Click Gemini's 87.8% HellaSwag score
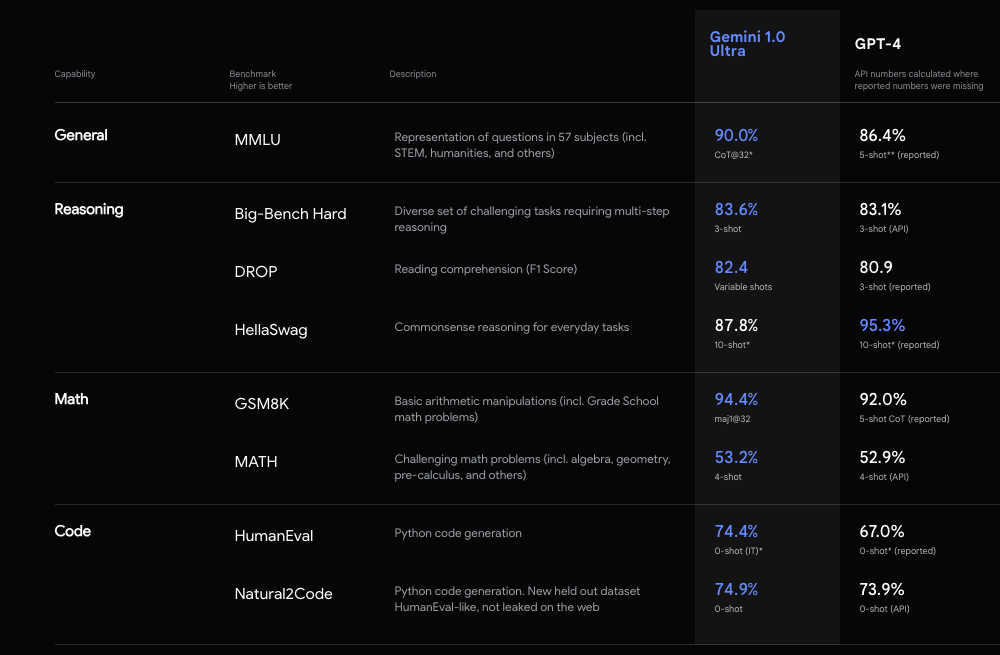Screen dimensions: 1000x655 click(x=736, y=325)
